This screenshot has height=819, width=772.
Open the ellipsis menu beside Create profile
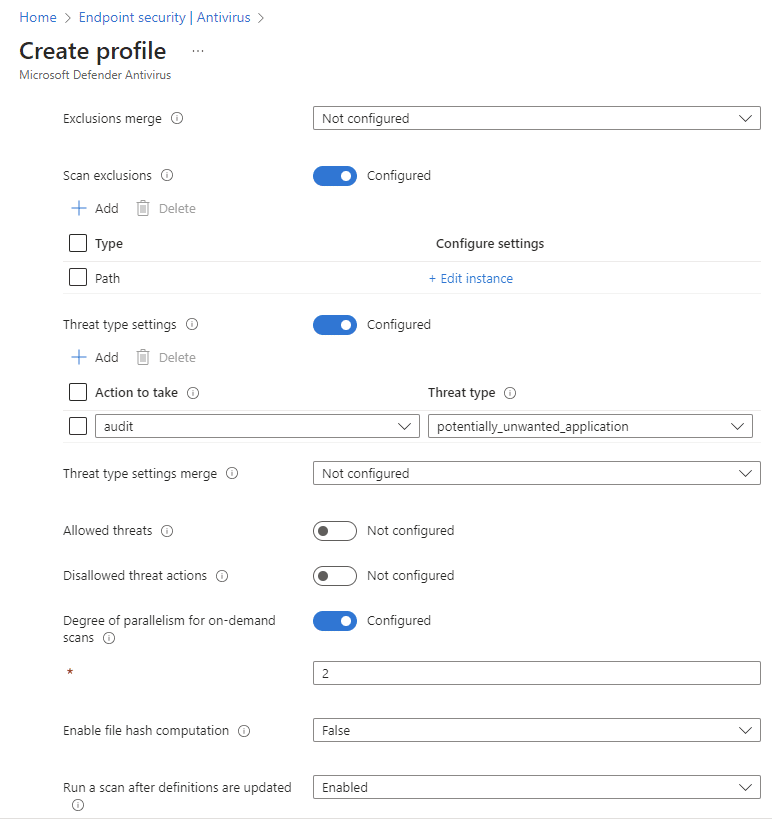coord(198,51)
